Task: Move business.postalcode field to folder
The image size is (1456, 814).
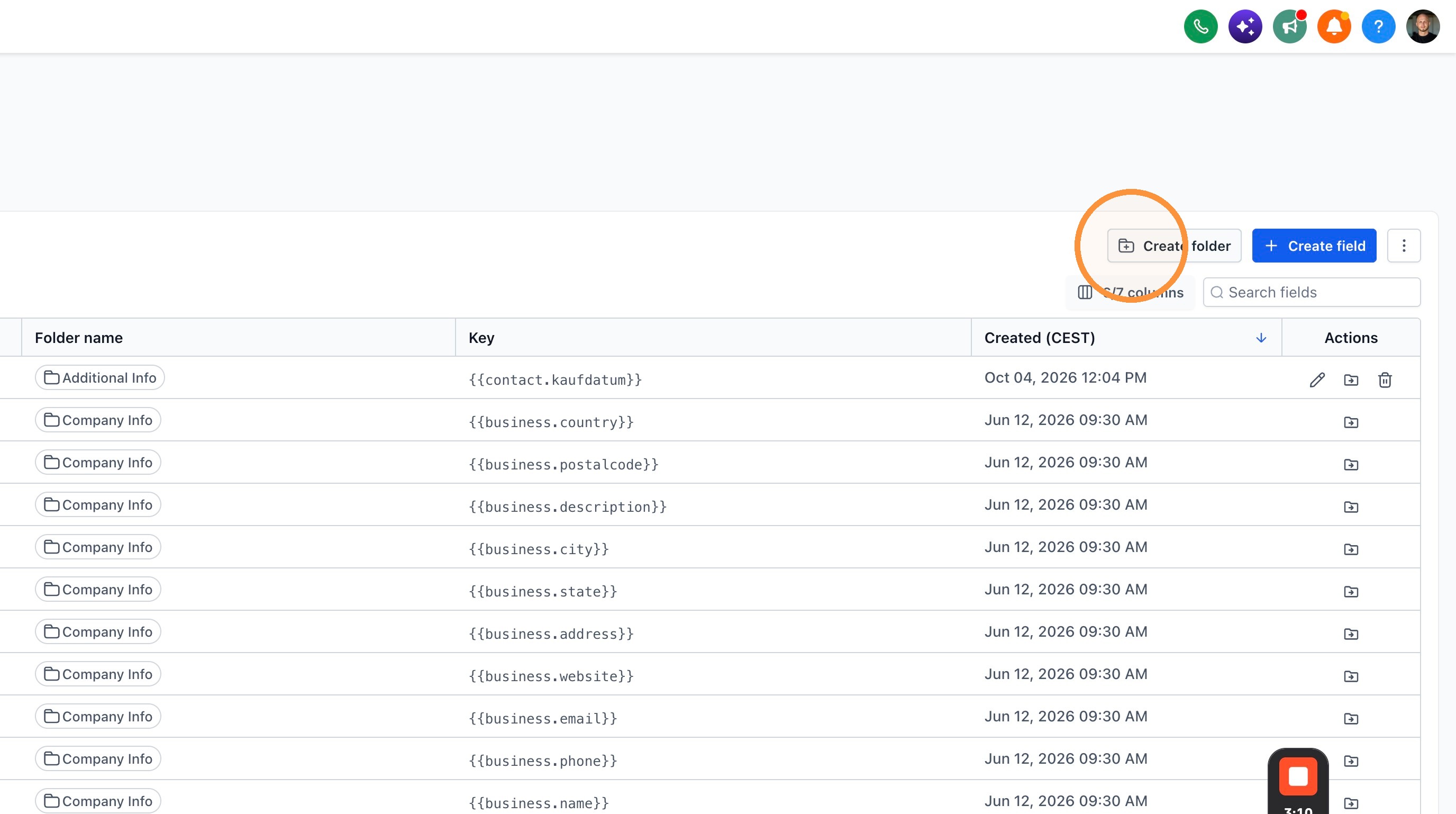Action: click(1351, 465)
